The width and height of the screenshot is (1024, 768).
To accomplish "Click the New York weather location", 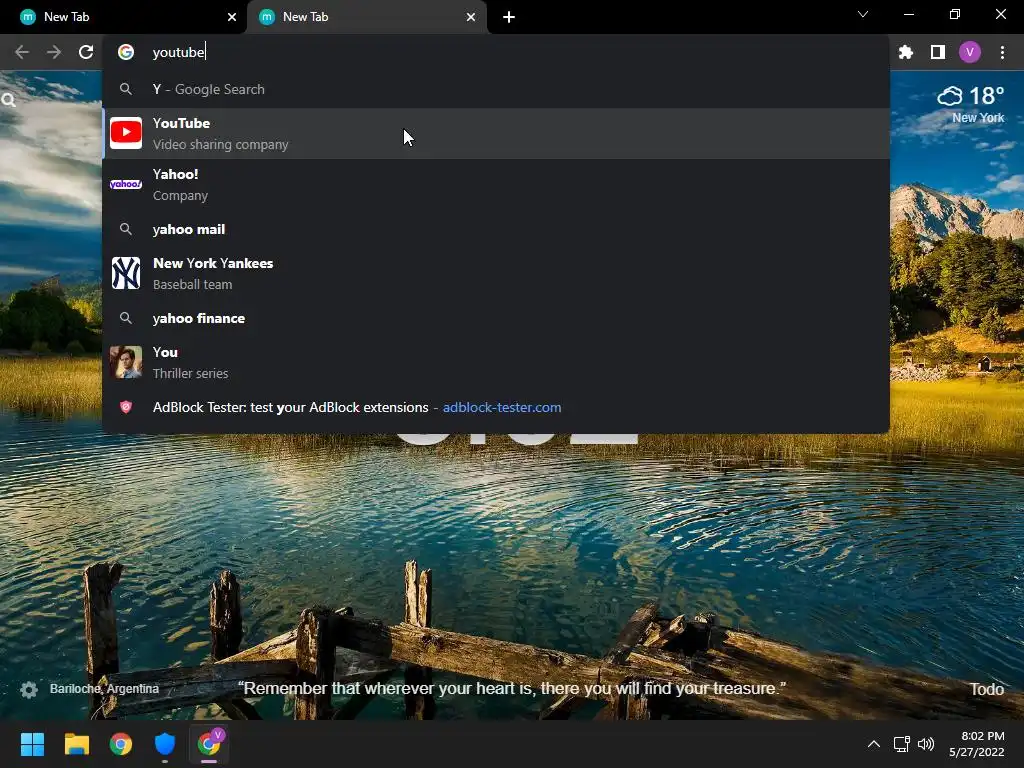I will (978, 118).
